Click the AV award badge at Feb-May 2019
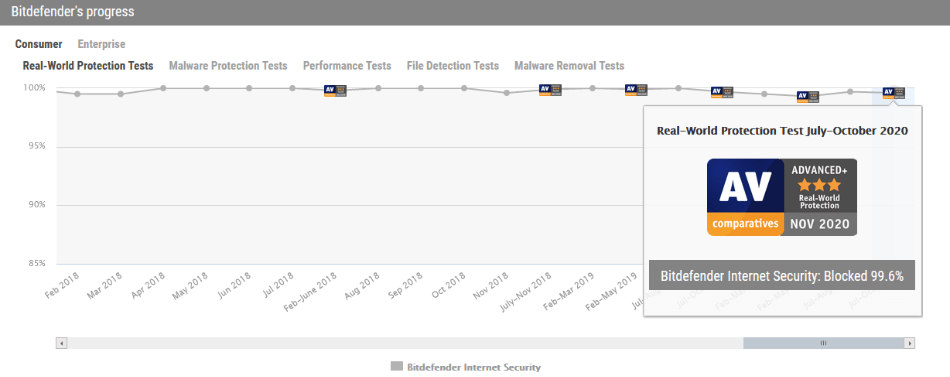 (636, 90)
